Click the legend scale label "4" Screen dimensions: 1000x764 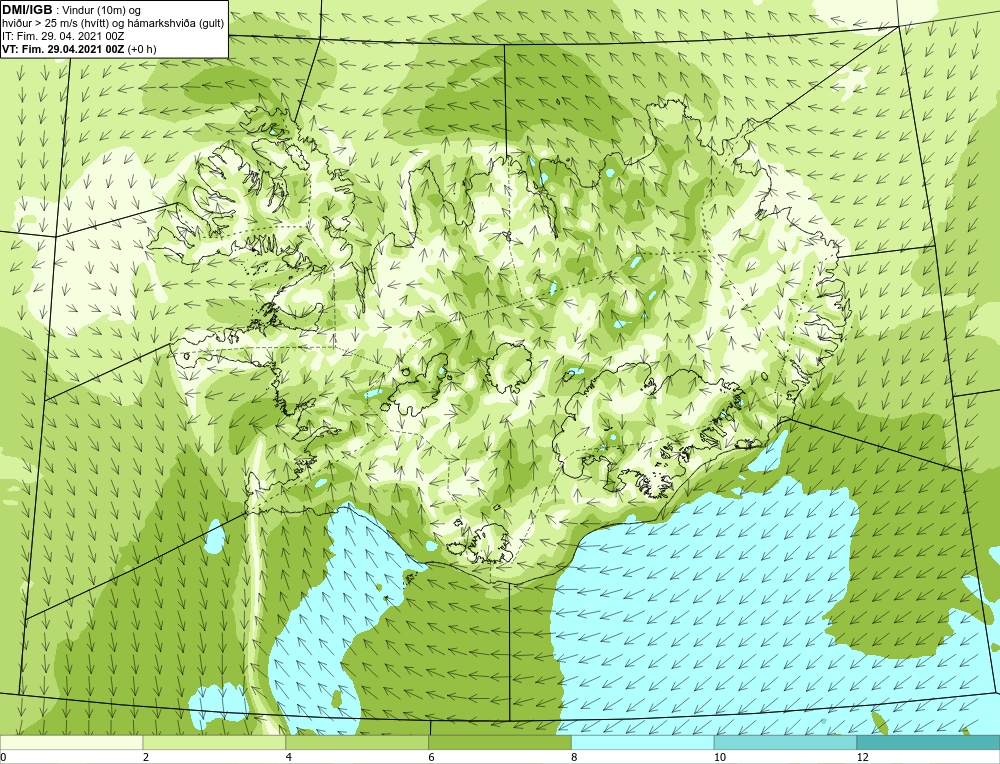[x=289, y=757]
